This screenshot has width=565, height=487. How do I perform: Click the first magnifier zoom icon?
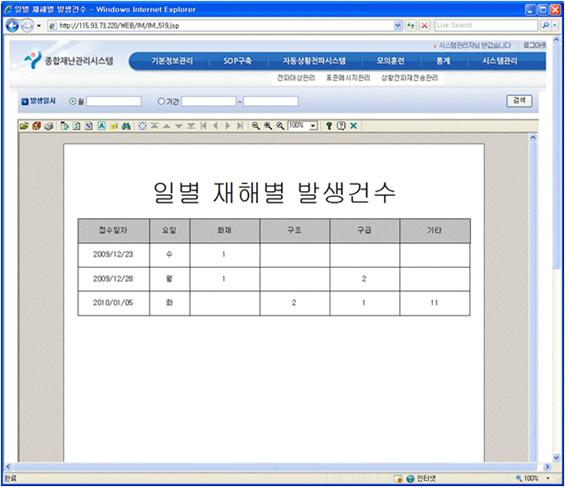point(256,126)
